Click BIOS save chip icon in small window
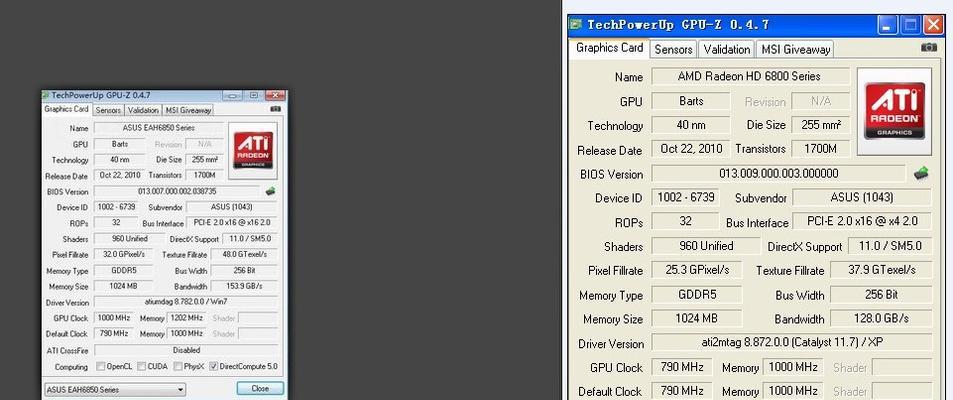 pyautogui.click(x=270, y=191)
